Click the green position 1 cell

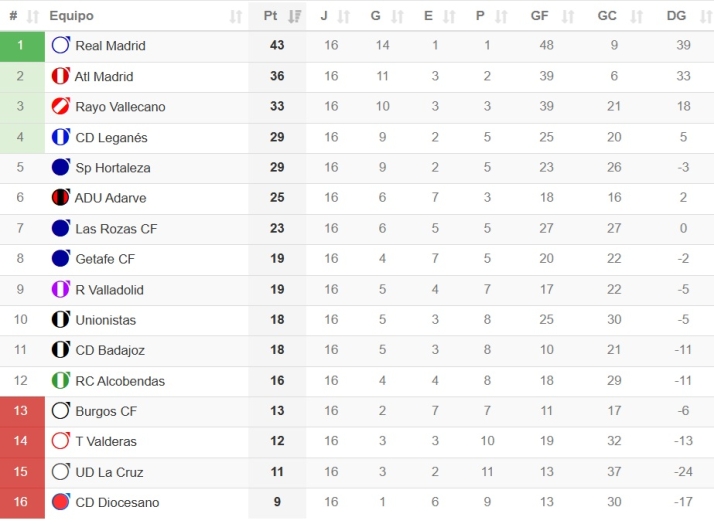[22, 46]
